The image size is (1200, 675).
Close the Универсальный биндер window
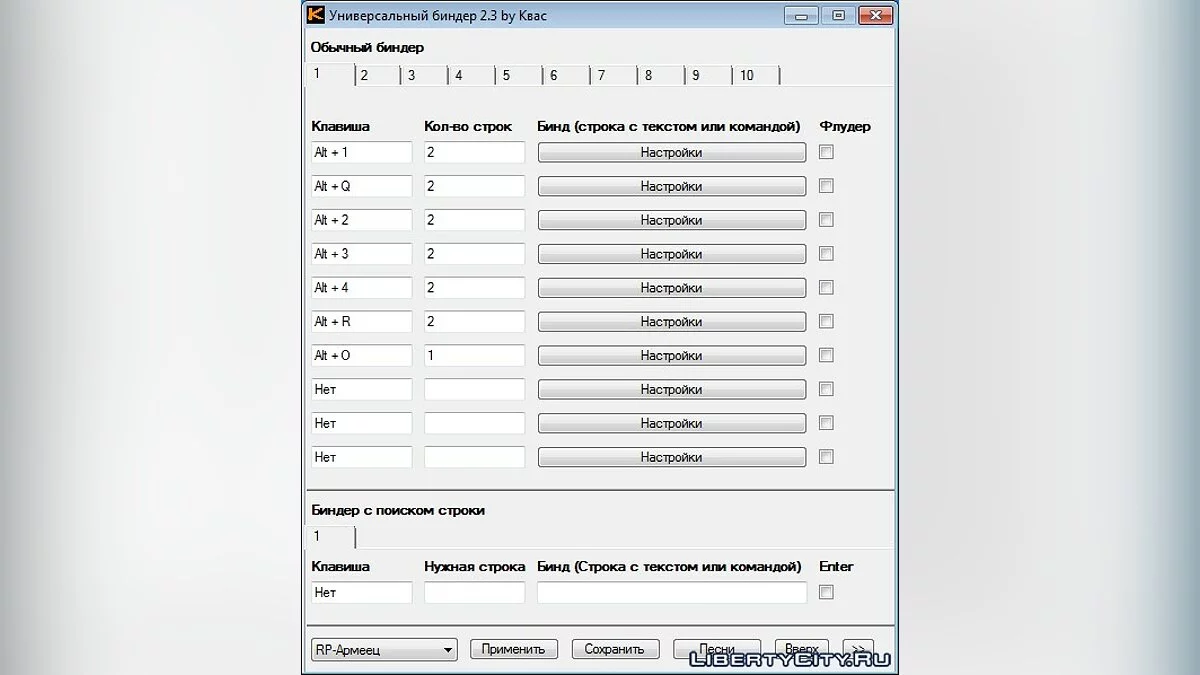876,15
